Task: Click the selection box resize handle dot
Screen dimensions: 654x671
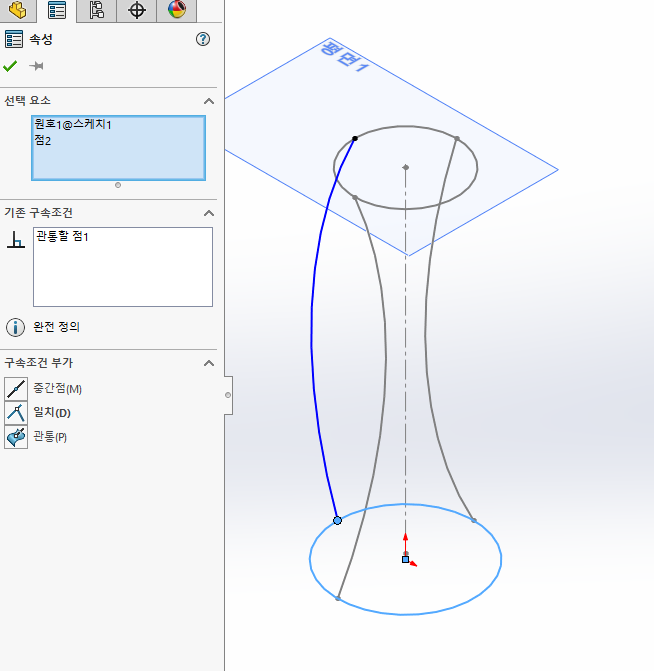Action: pyautogui.click(x=118, y=185)
